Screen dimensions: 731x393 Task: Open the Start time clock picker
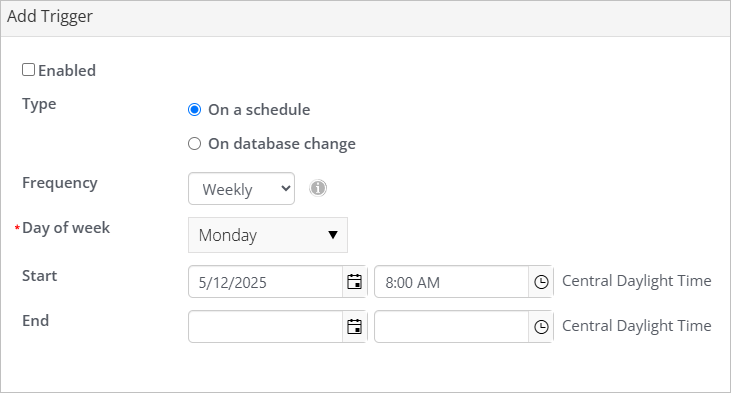(541, 282)
